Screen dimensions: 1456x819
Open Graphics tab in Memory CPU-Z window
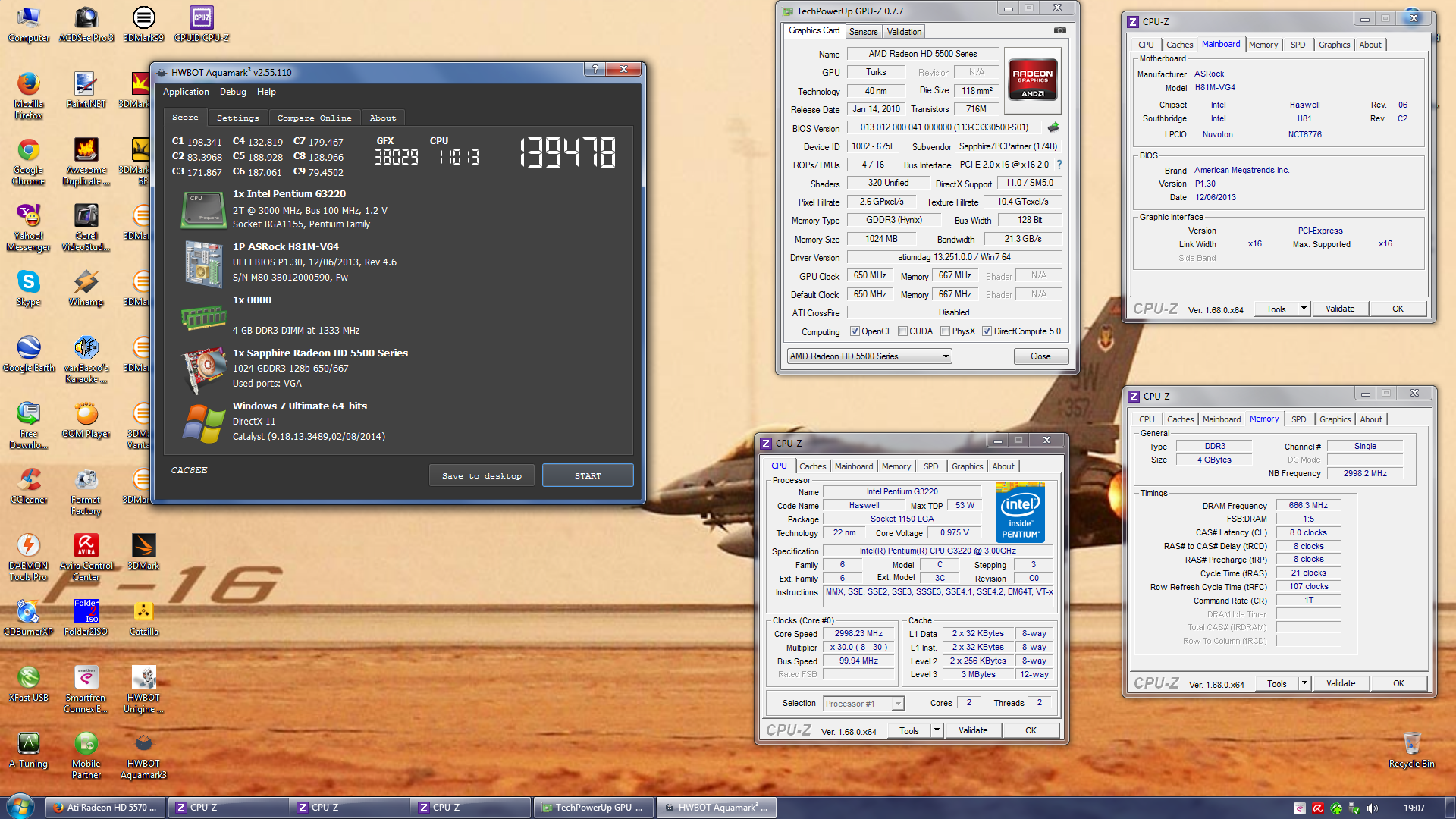click(1335, 419)
